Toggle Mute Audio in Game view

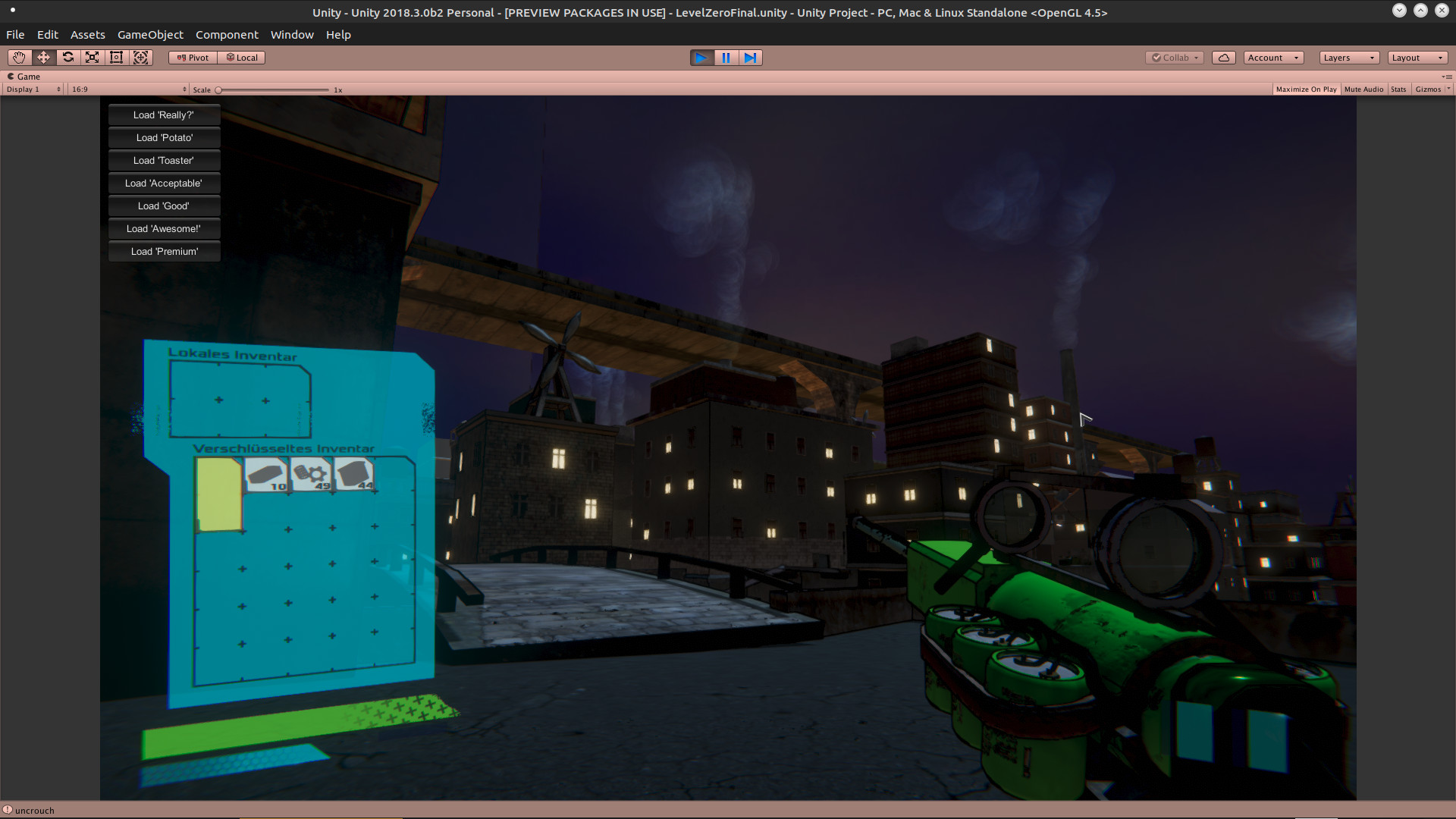pyautogui.click(x=1363, y=89)
